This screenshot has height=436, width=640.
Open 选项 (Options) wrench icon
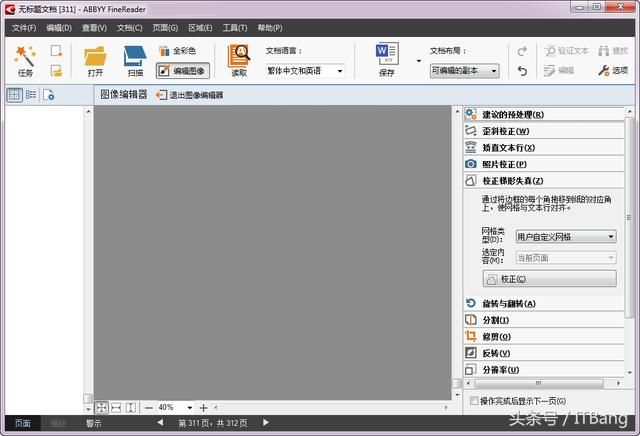(613, 71)
